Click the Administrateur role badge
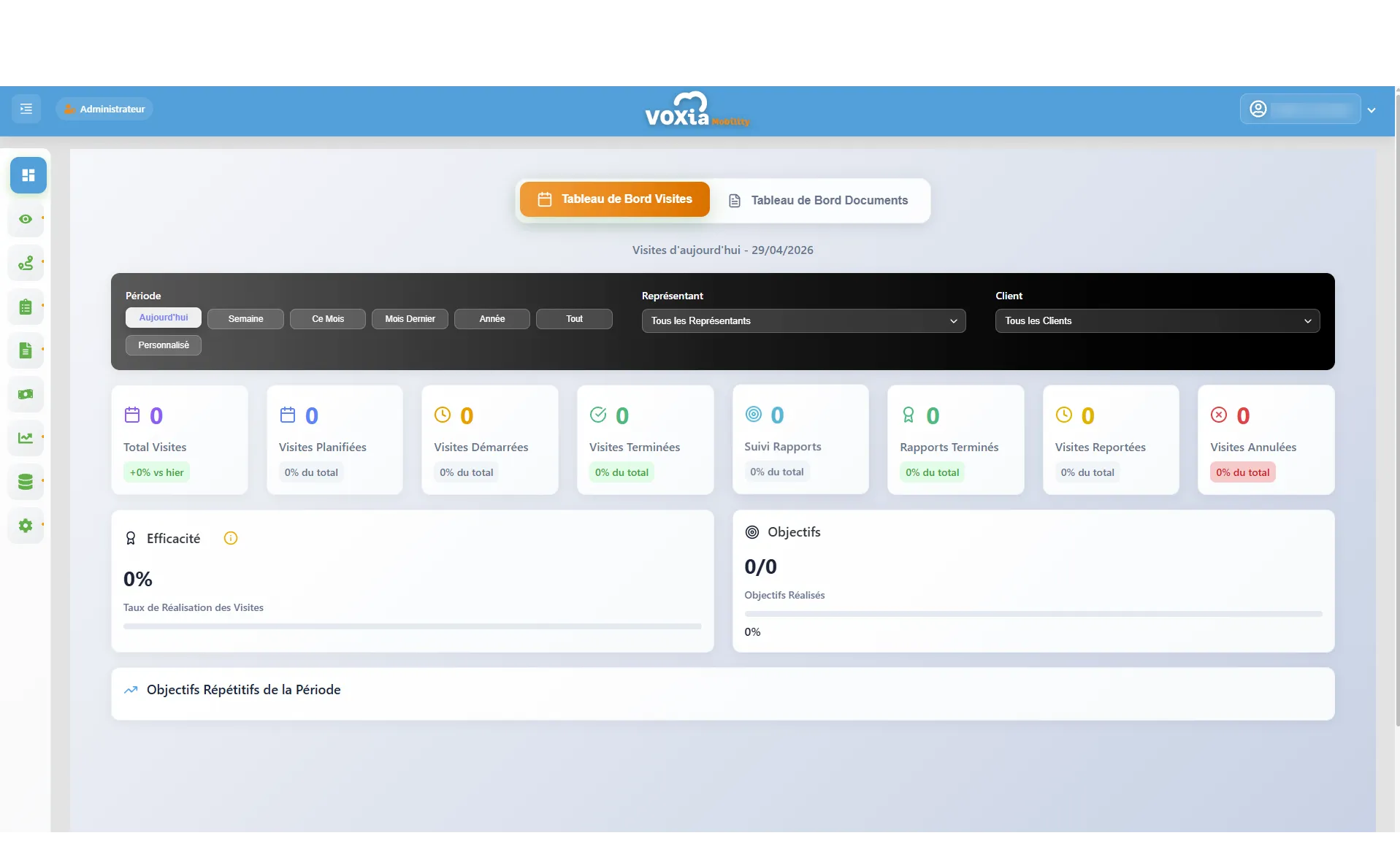Viewport: 1400px width, 849px height. (x=104, y=109)
